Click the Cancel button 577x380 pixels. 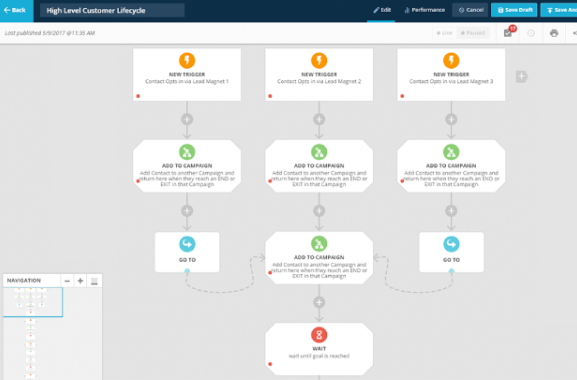coord(471,10)
